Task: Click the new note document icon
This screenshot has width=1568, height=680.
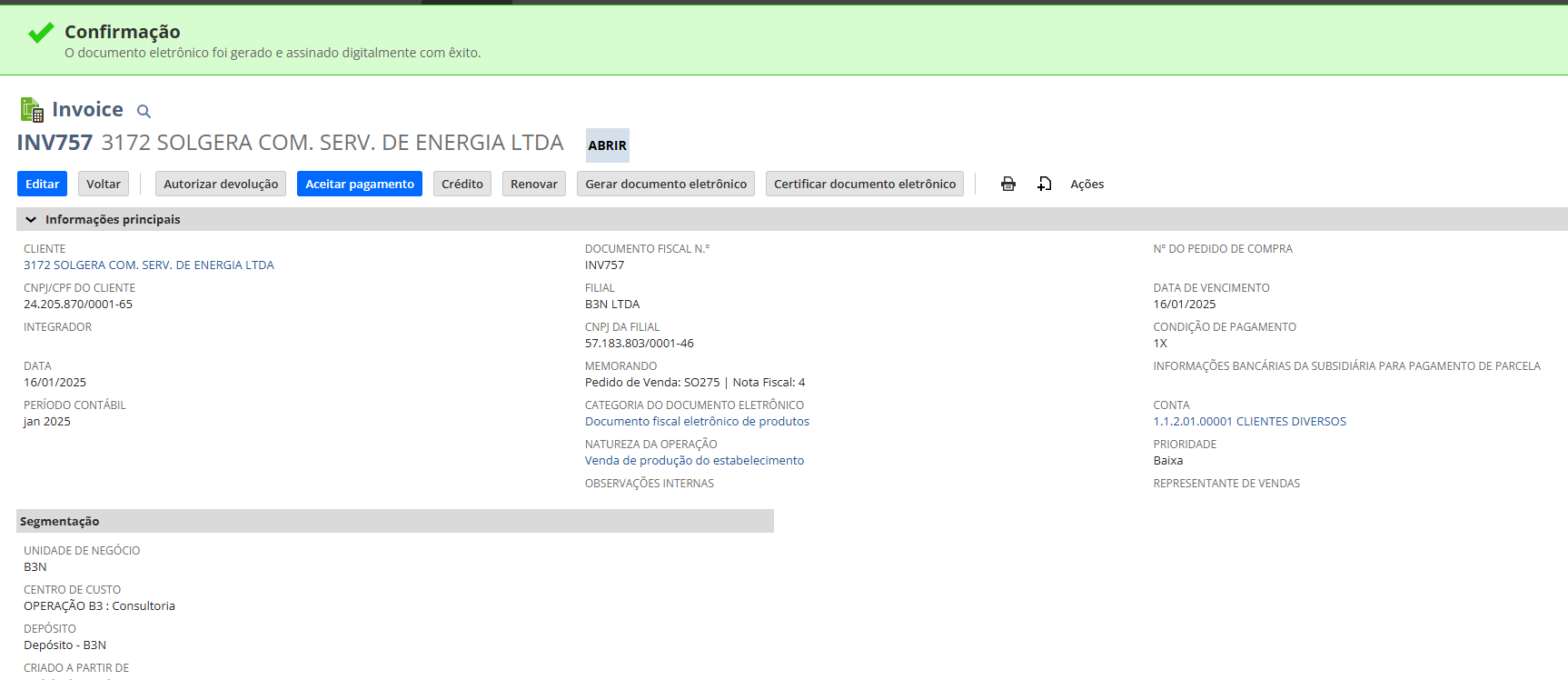Action: tap(1045, 184)
